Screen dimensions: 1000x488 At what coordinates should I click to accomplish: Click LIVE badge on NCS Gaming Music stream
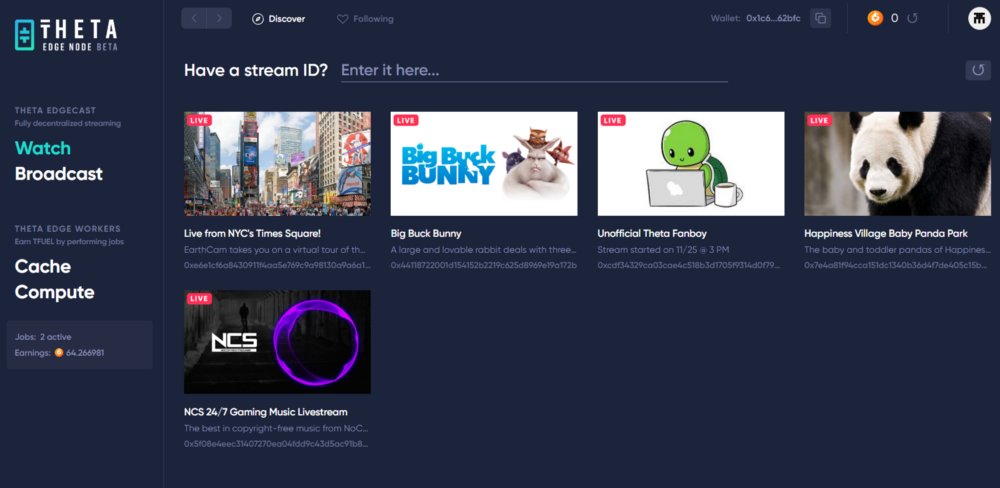coord(199,298)
